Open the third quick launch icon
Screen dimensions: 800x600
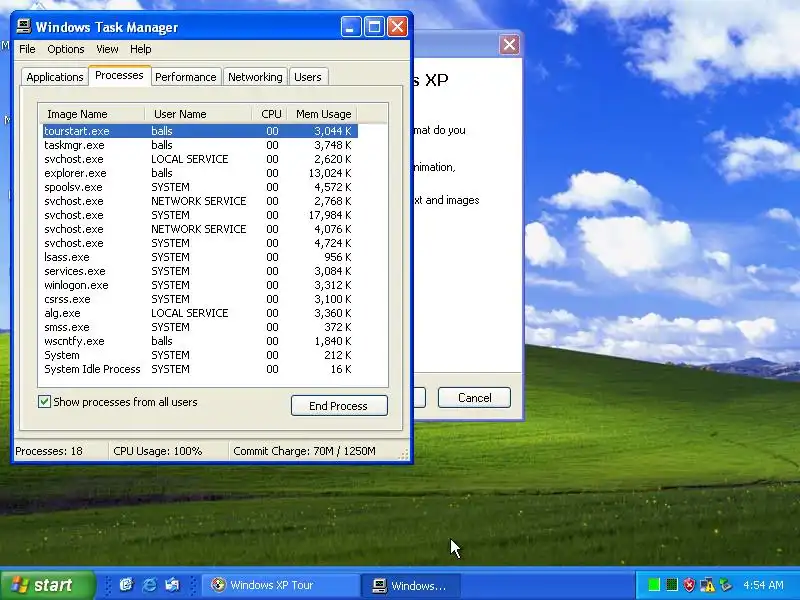(x=172, y=585)
